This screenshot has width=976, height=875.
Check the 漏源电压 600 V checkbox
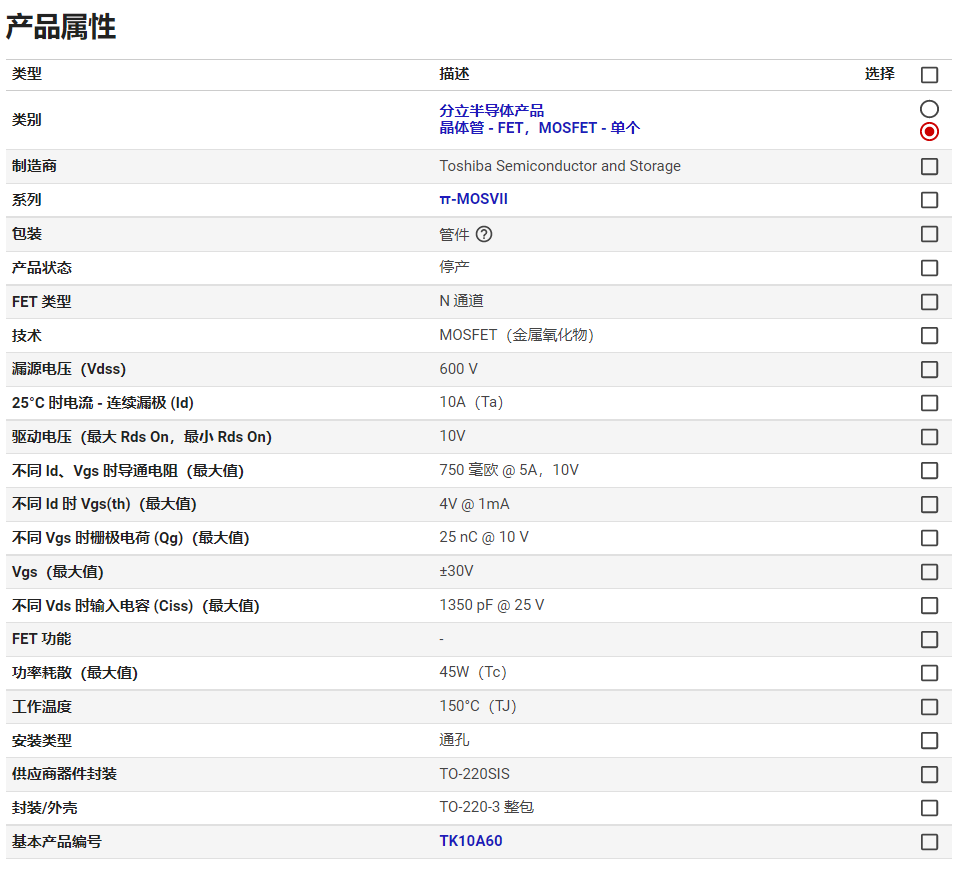pos(929,369)
